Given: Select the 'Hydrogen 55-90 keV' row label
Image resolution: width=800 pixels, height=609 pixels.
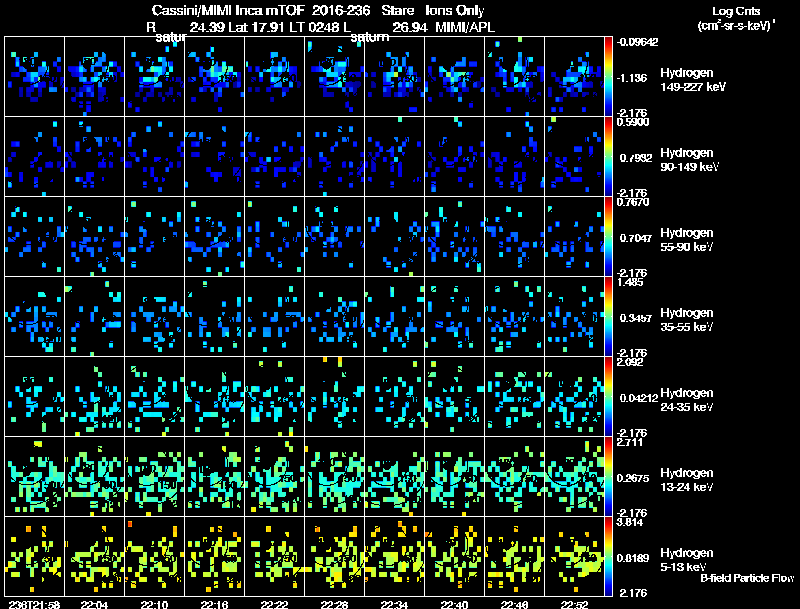Looking at the screenshot, I should [x=687, y=240].
